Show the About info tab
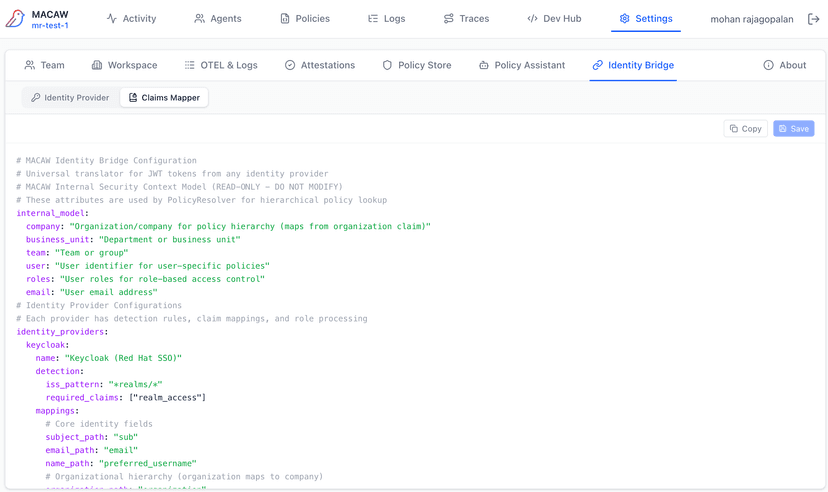 (x=784, y=65)
